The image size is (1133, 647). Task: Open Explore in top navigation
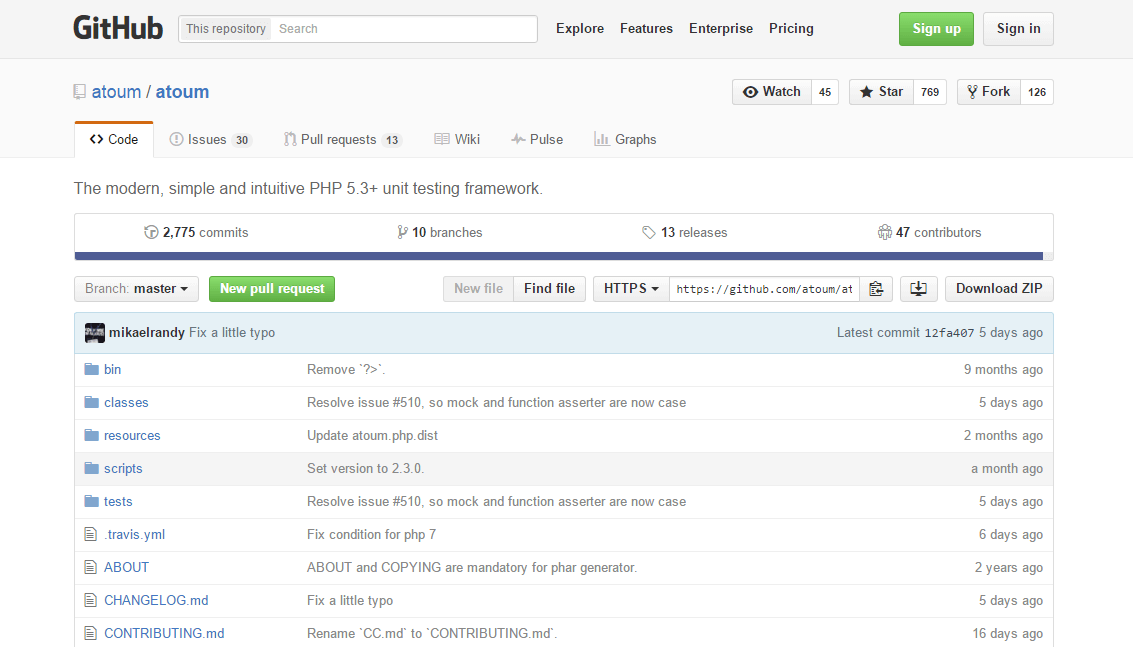point(580,28)
